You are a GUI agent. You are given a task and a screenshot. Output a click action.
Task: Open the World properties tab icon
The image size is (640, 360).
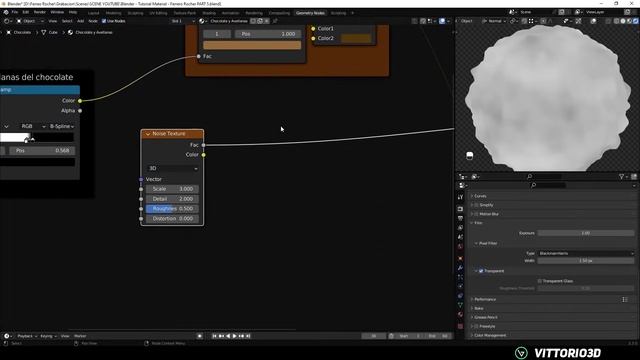[460, 247]
